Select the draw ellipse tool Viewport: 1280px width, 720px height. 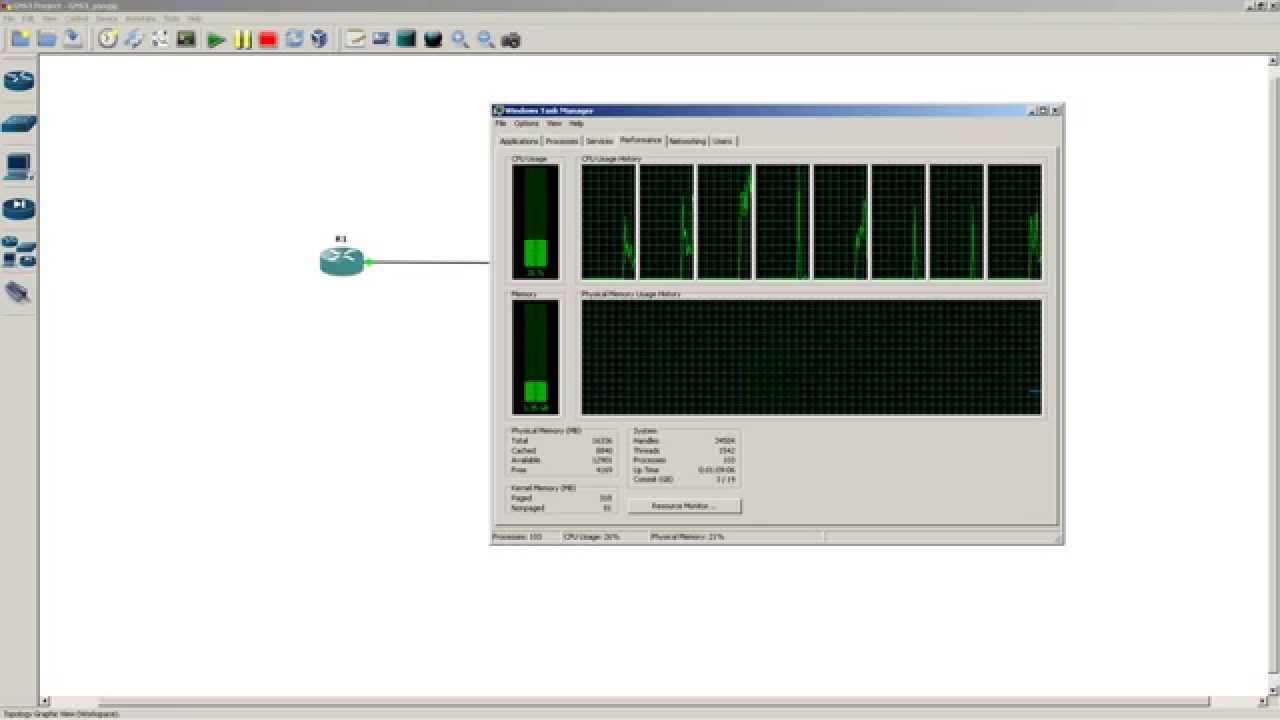tap(433, 39)
